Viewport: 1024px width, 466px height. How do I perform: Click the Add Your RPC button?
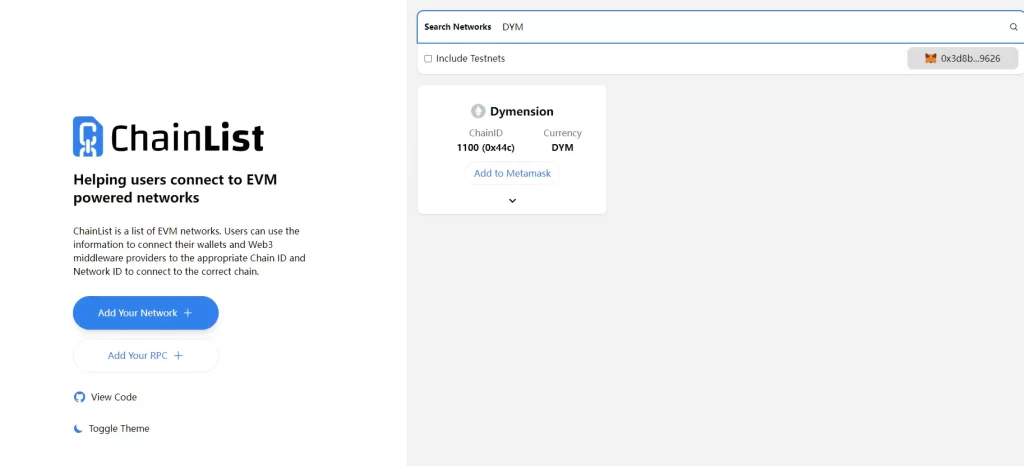[x=146, y=356]
